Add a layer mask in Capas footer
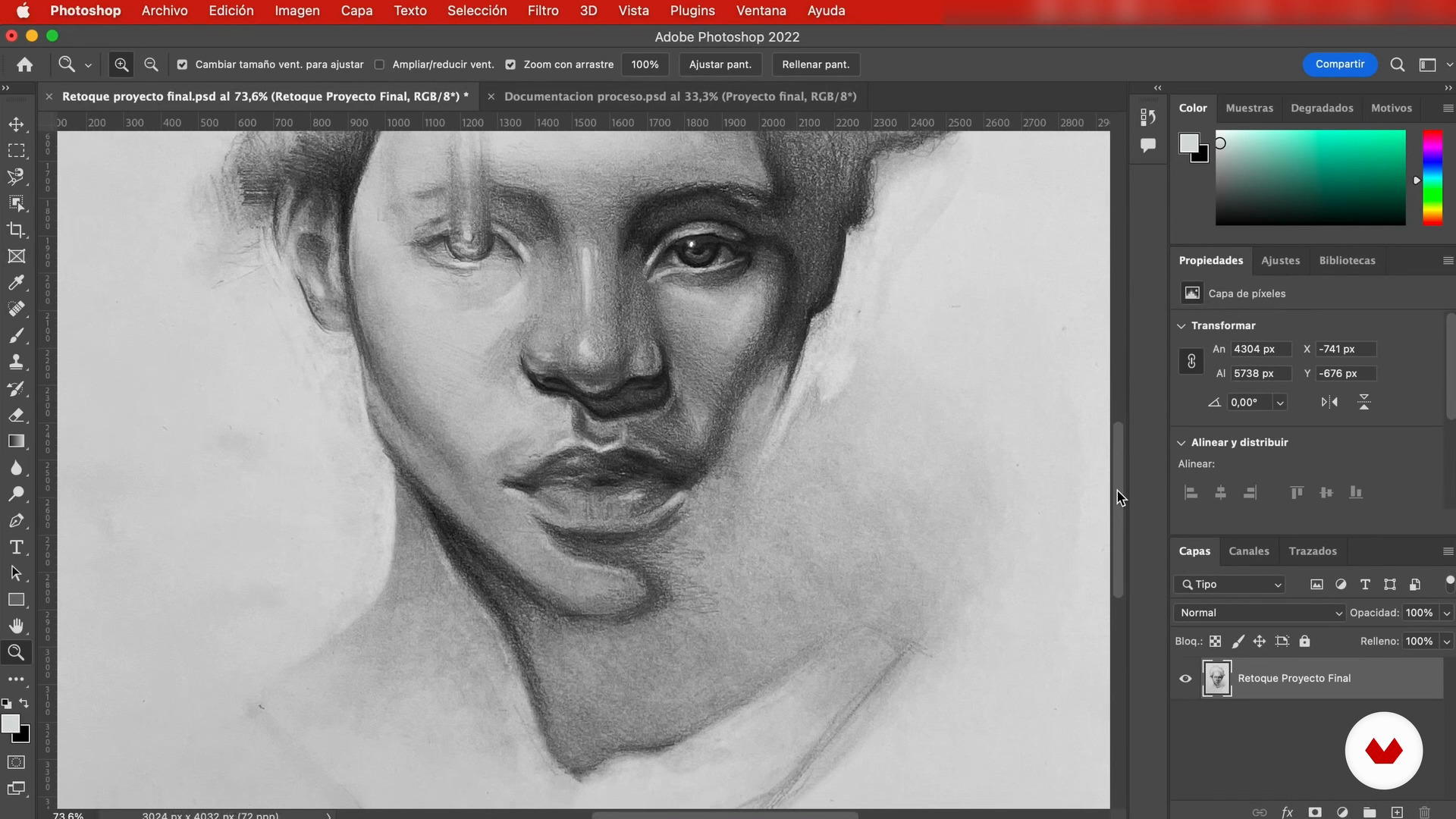 pyautogui.click(x=1315, y=812)
